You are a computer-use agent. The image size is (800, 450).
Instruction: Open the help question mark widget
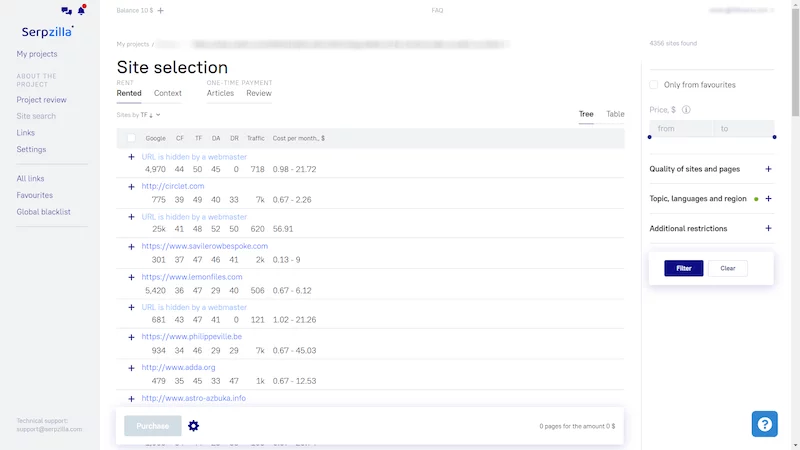764,424
